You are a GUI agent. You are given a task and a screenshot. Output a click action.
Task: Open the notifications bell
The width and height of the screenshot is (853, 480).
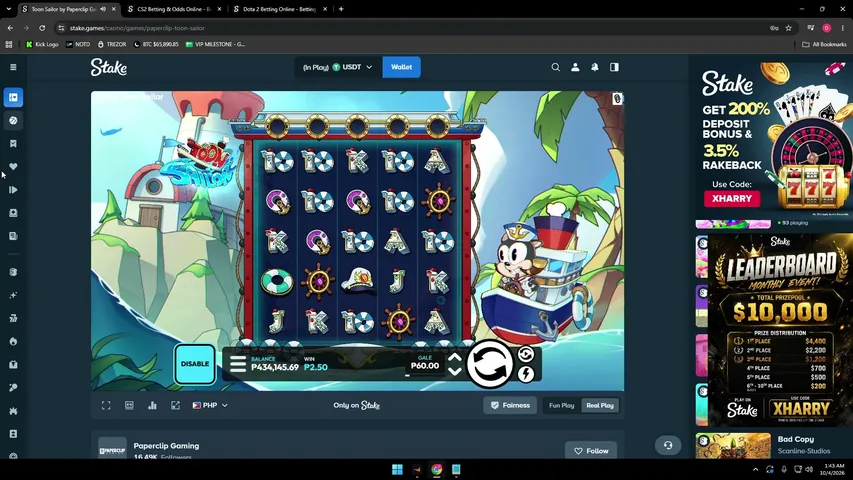(595, 67)
